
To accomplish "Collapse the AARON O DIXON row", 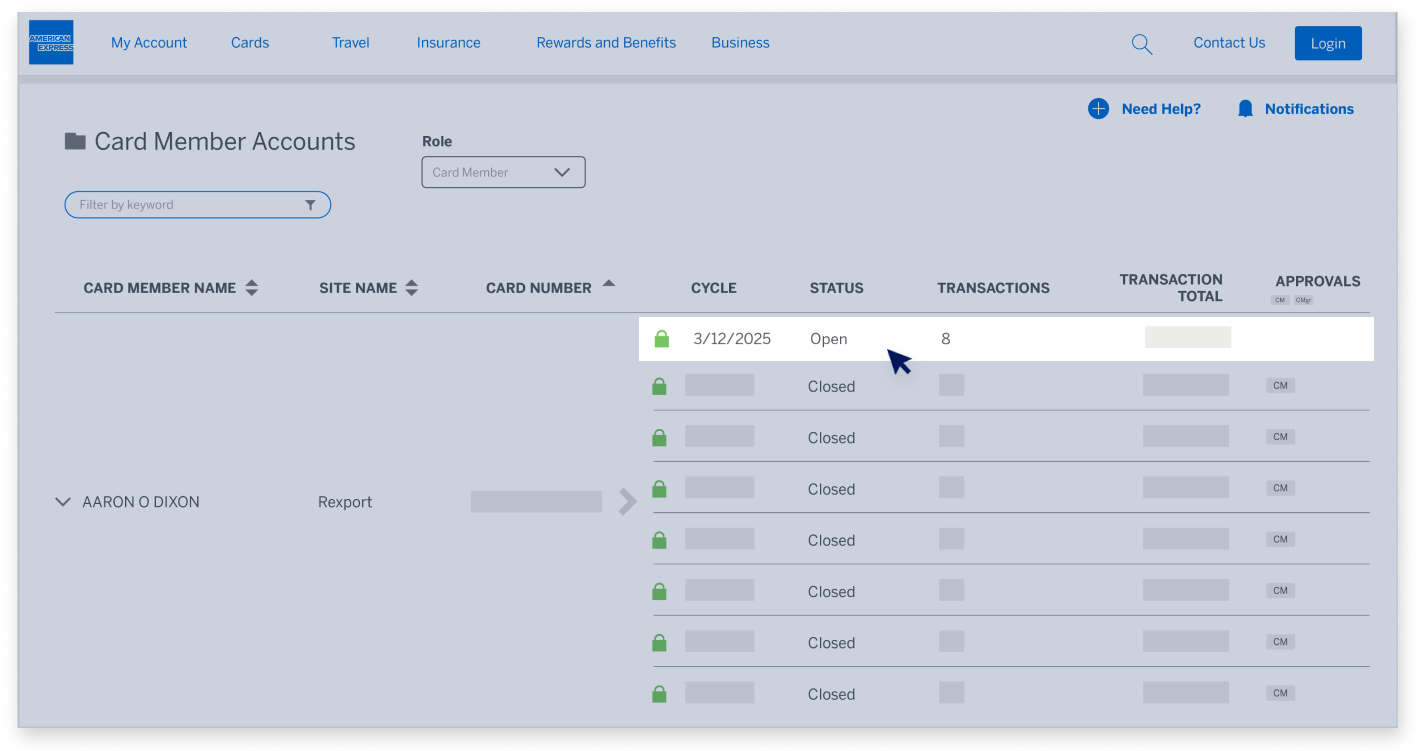I will coord(63,502).
